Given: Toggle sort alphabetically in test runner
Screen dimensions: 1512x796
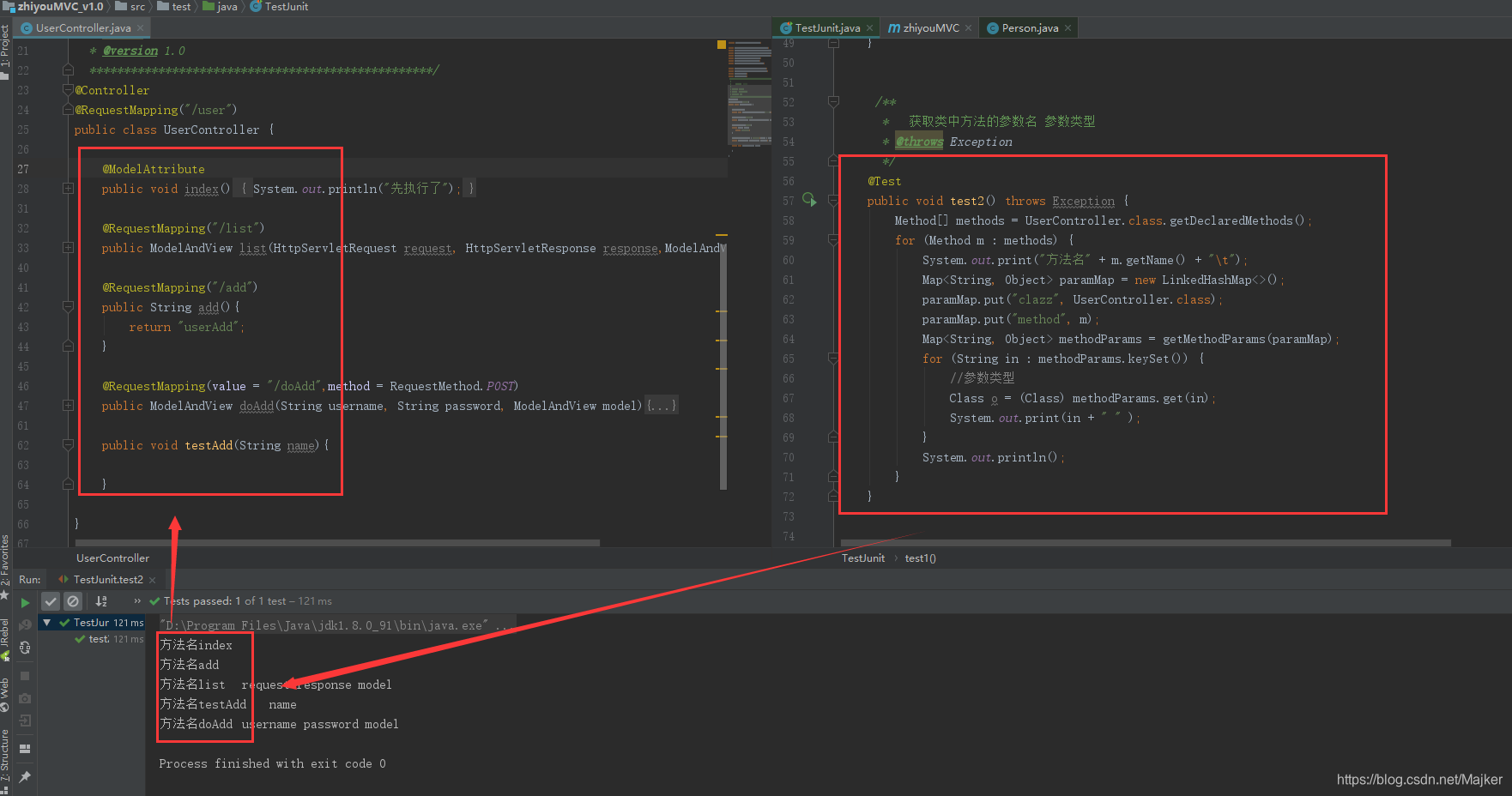Looking at the screenshot, I should 101,601.
